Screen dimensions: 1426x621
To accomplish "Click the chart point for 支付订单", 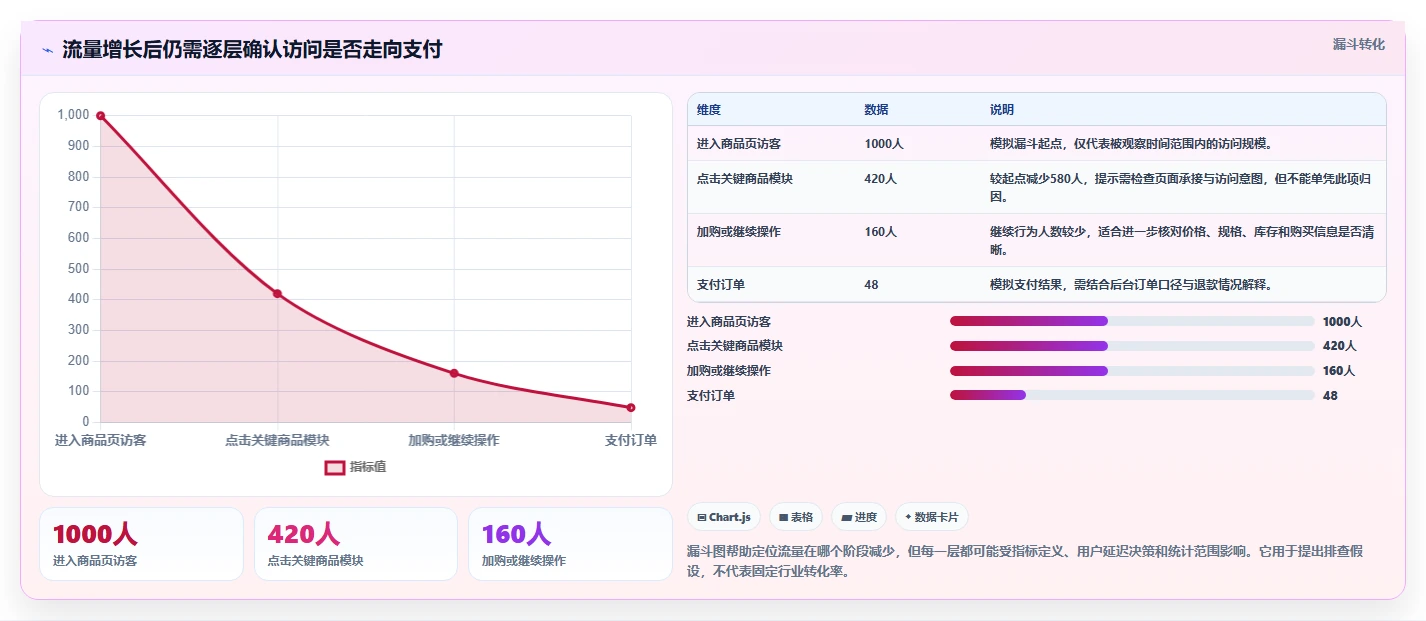I will tap(631, 407).
